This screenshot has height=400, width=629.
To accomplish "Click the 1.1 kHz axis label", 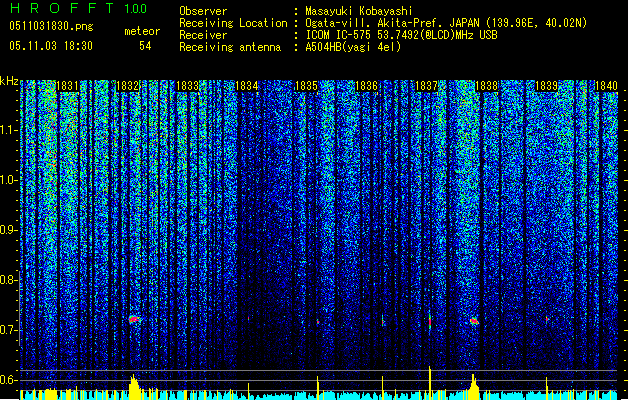I will click(9, 130).
